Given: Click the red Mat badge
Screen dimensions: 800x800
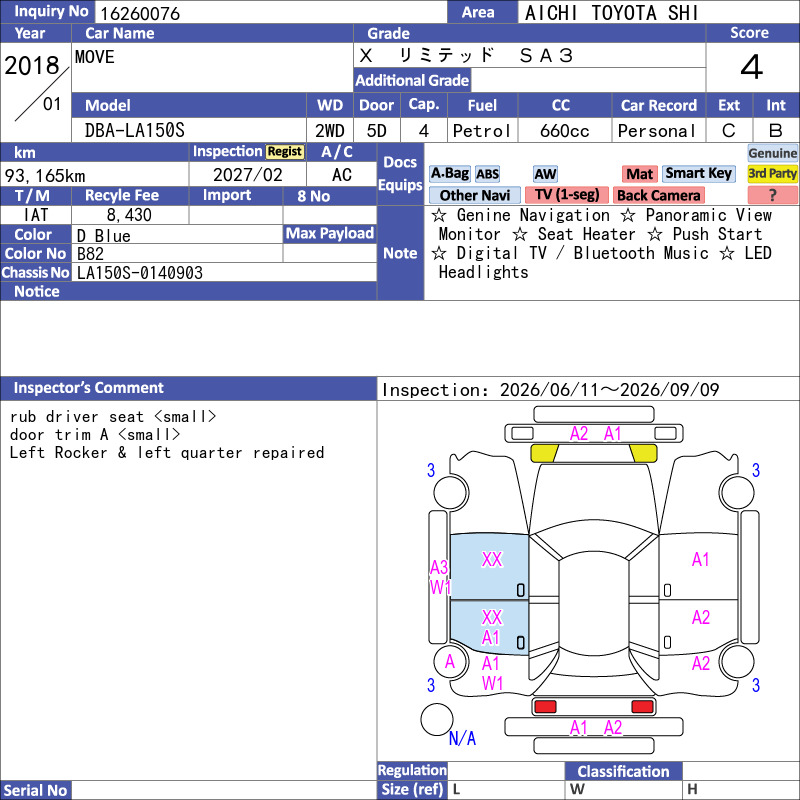Looking at the screenshot, I should click(639, 174).
